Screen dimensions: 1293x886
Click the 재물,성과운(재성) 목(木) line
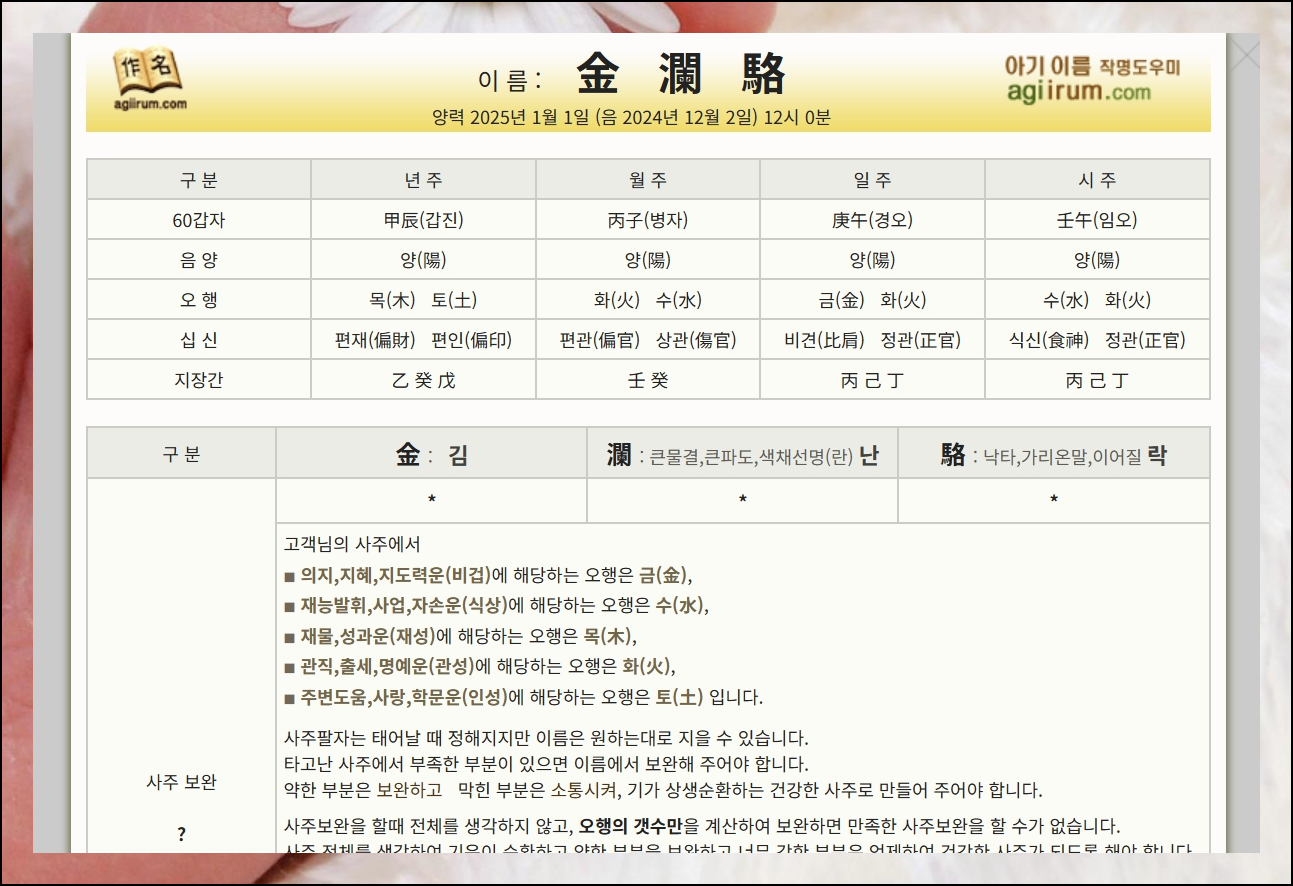click(x=460, y=636)
